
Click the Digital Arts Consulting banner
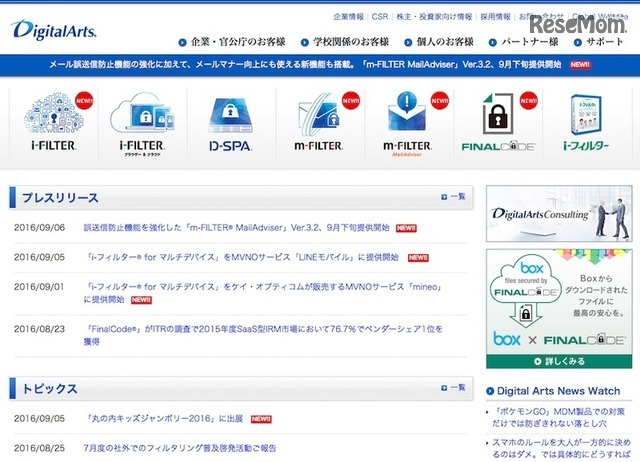click(559, 213)
